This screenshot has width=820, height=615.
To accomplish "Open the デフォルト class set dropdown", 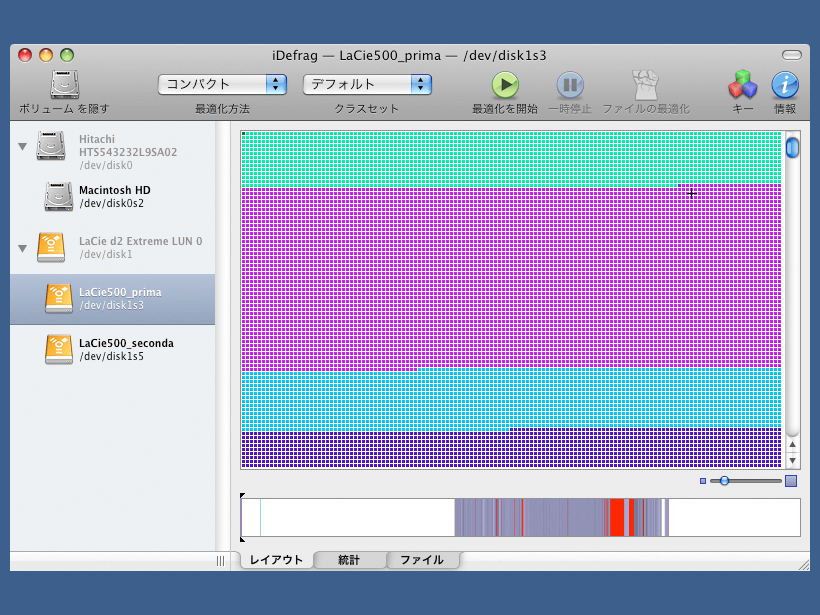I will (367, 84).
